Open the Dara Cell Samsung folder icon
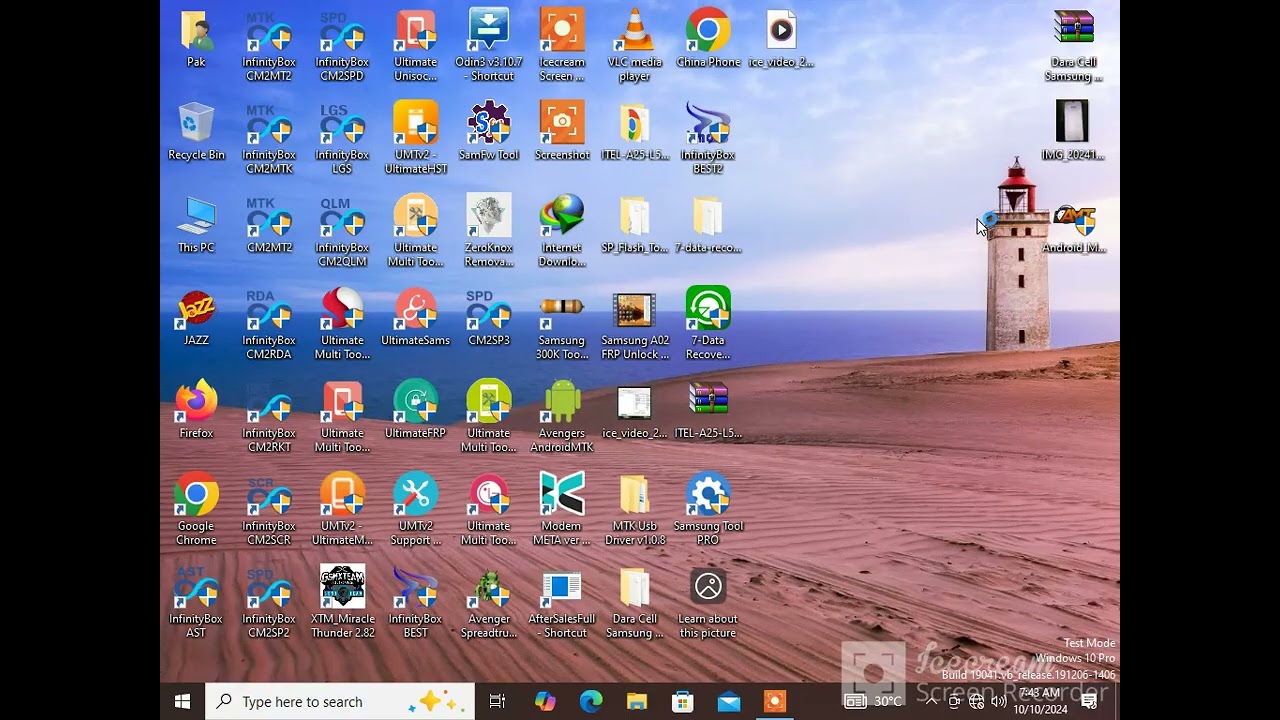Image resolution: width=1280 pixels, height=720 pixels. [634, 589]
